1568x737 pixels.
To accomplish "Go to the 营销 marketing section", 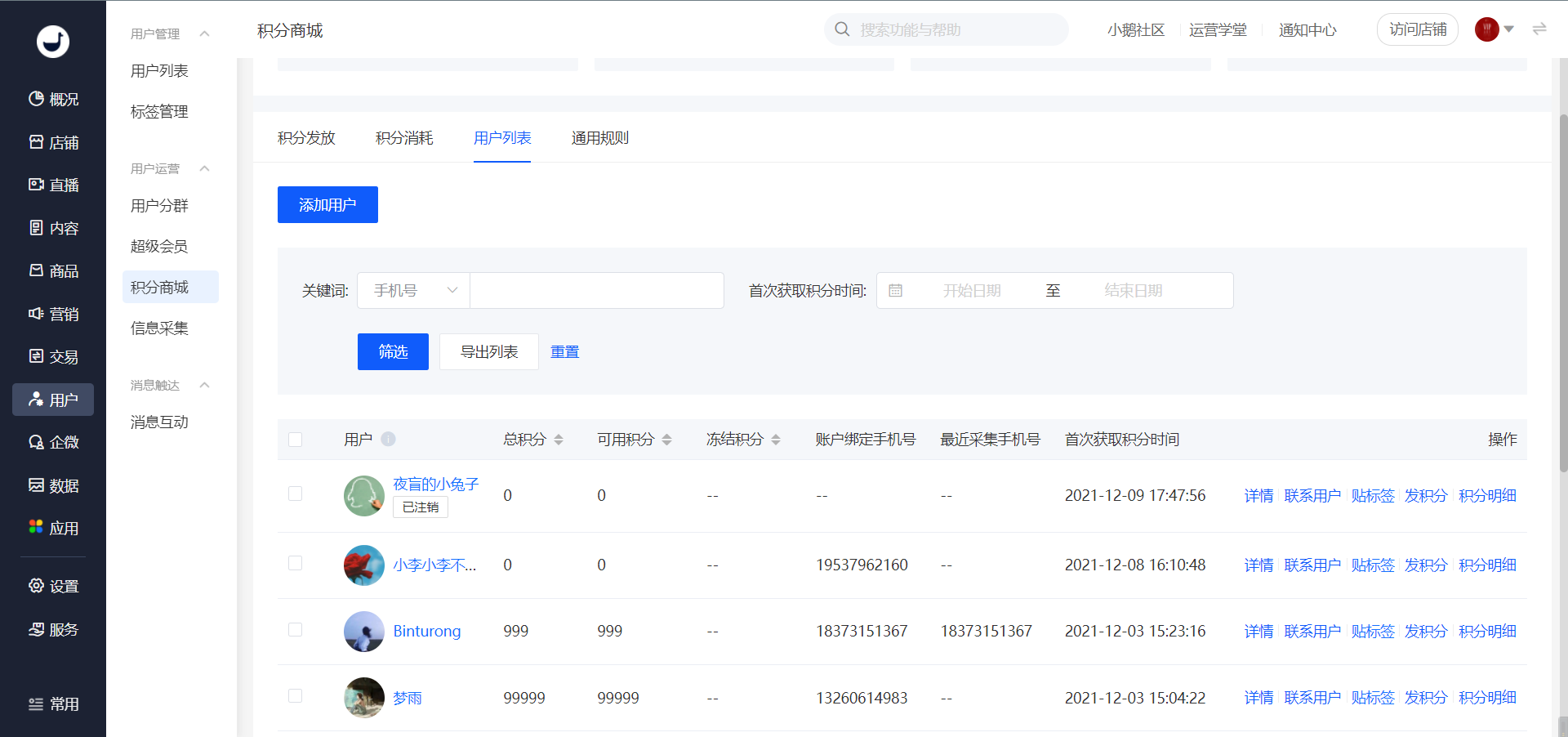I will [x=53, y=314].
